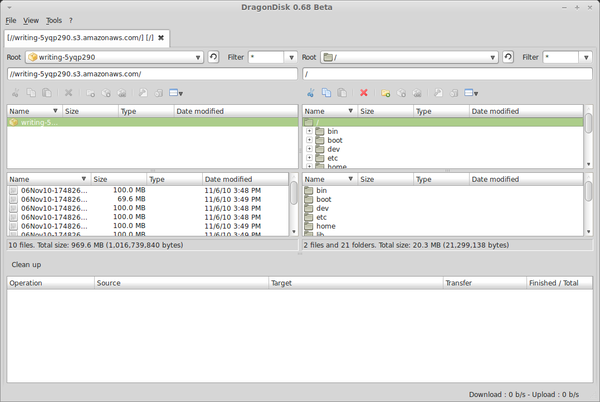The height and width of the screenshot is (402, 600).
Task: Open the File menu
Action: point(10,20)
